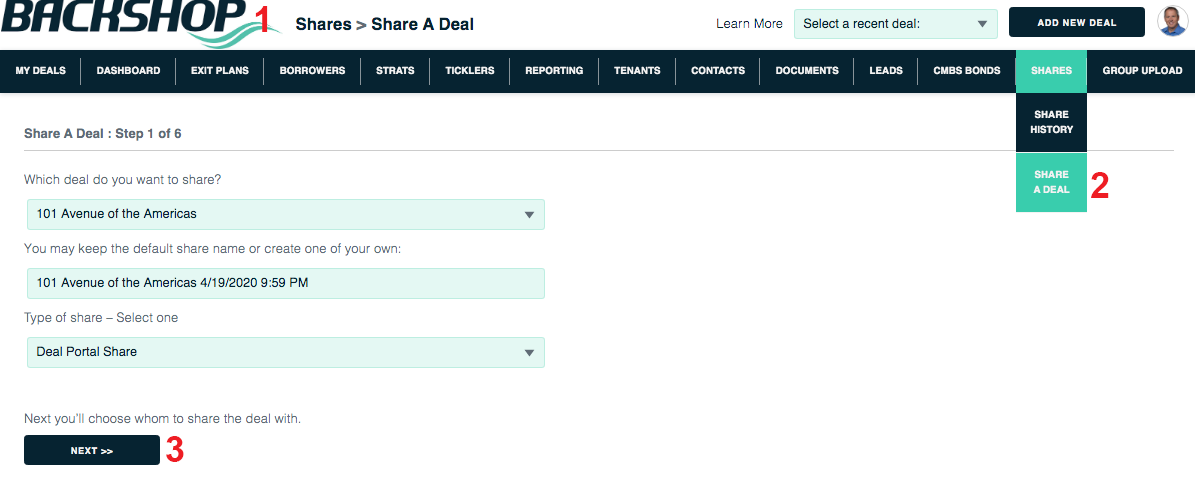This screenshot has height=480, width=1195.
Task: Click the Add New Deal button
Action: click(1077, 22)
